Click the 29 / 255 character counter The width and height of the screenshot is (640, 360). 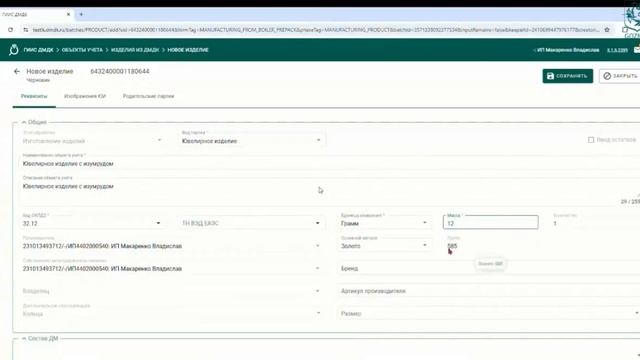tap(630, 202)
